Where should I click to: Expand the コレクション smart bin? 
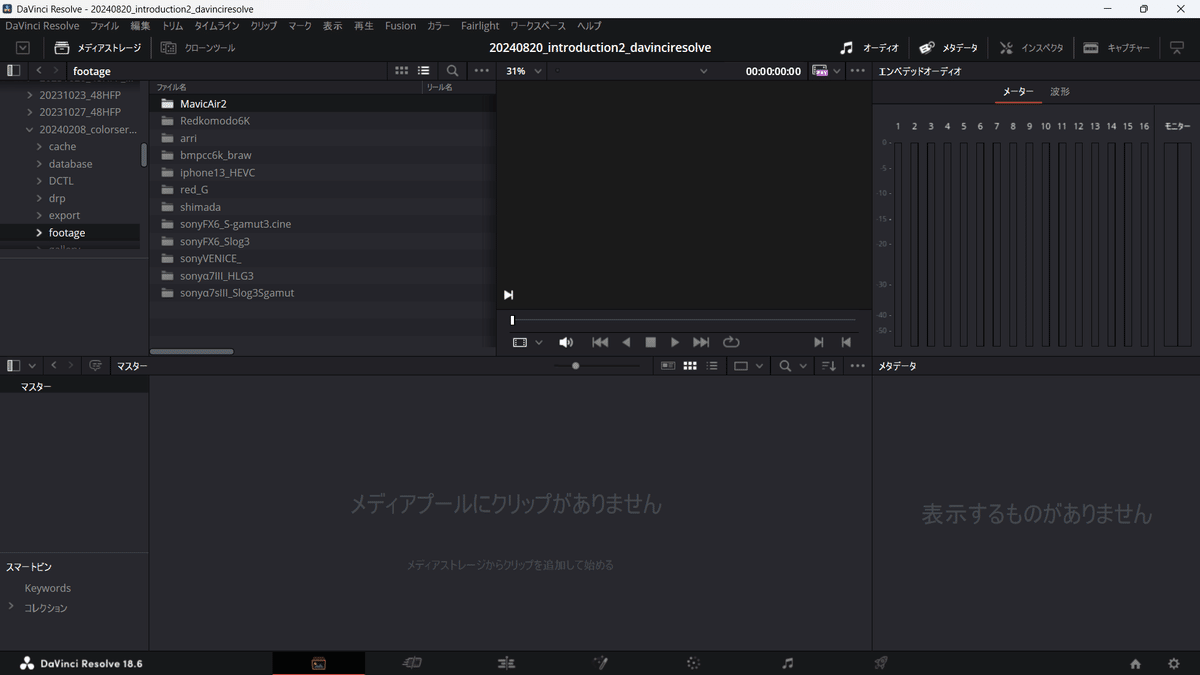click(11, 606)
